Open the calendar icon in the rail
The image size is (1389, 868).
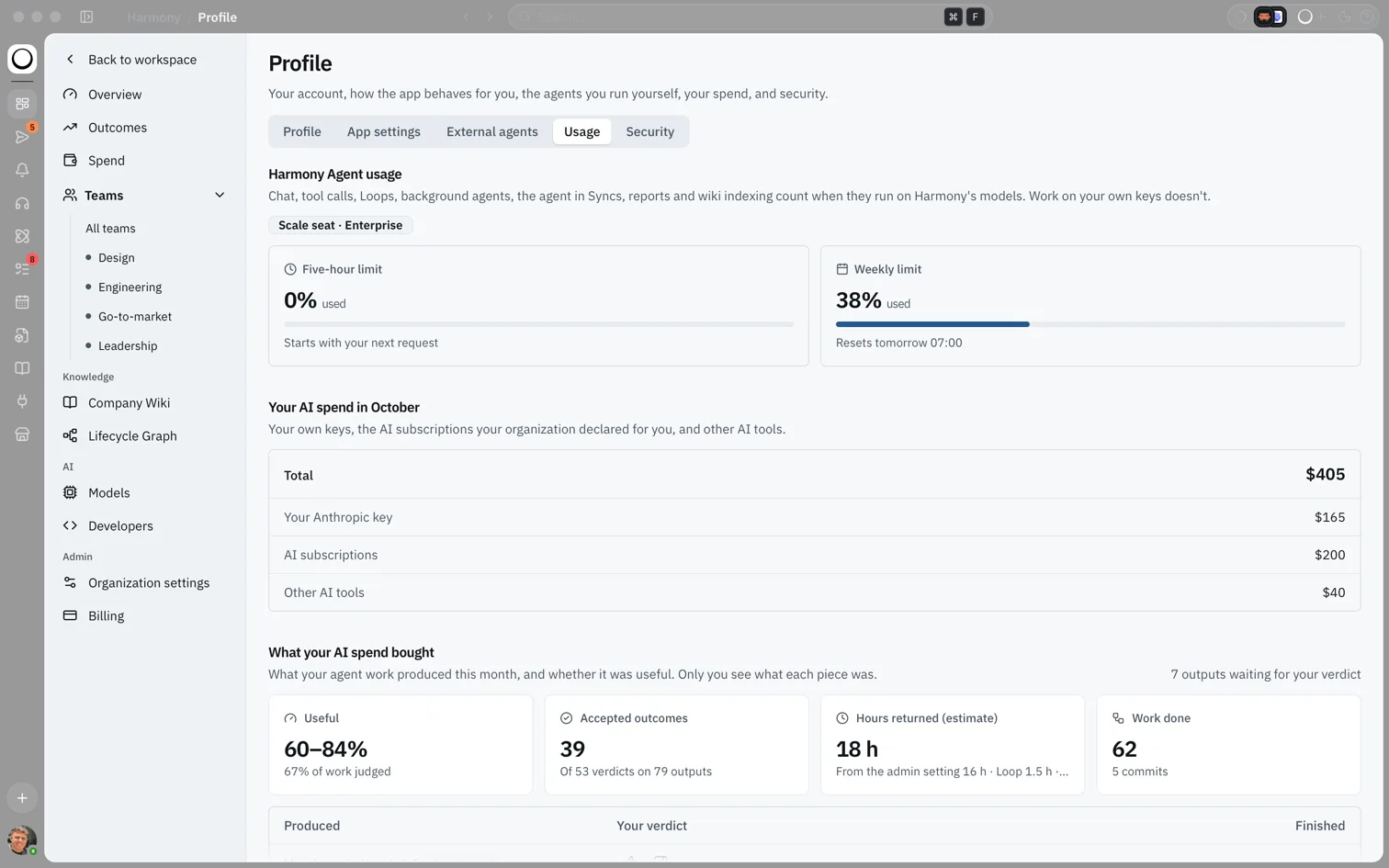click(22, 302)
